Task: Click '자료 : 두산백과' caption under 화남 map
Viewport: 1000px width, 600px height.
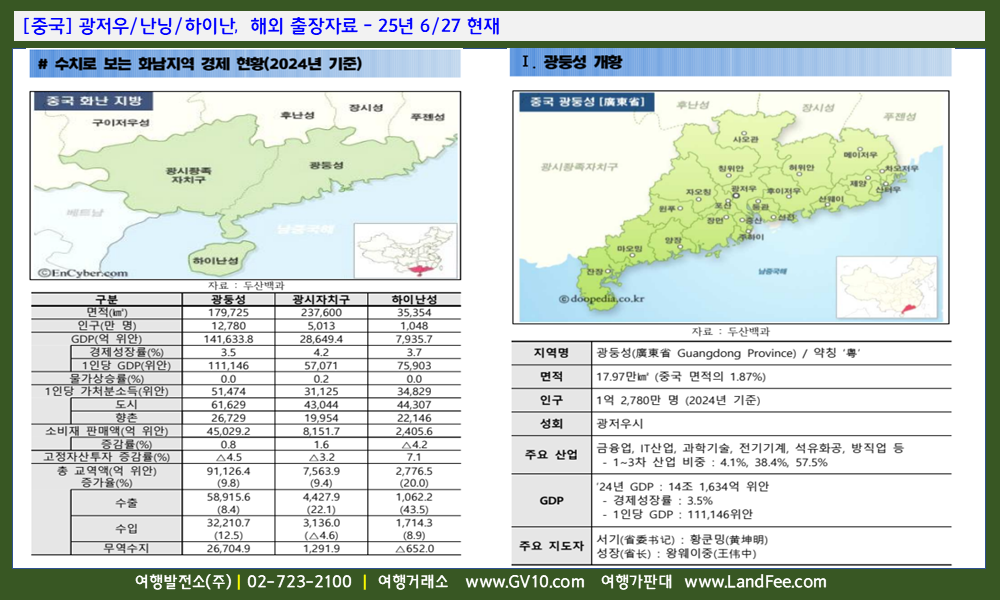Action: point(246,286)
